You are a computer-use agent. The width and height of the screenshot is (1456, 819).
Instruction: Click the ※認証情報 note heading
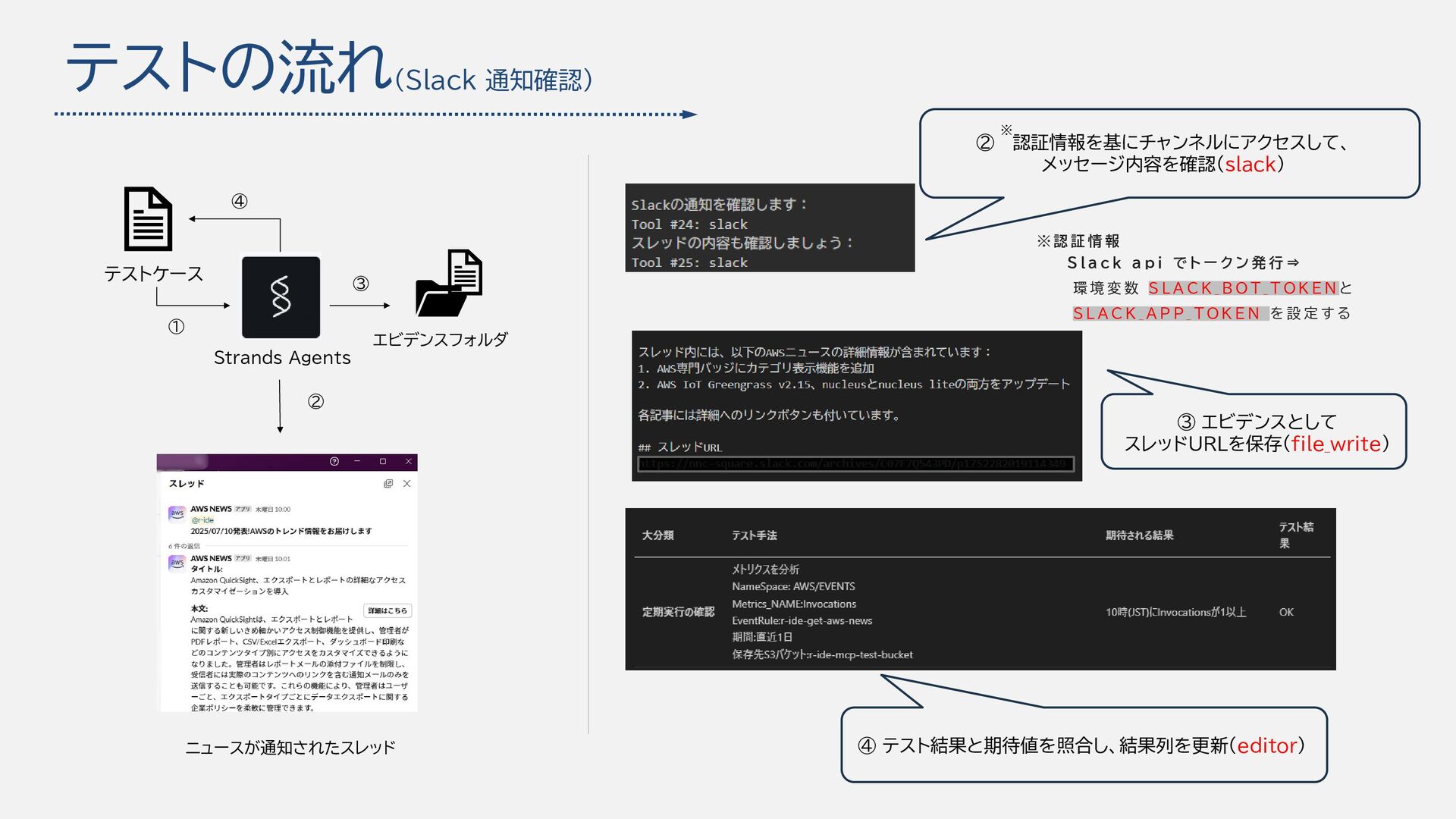(x=1078, y=241)
